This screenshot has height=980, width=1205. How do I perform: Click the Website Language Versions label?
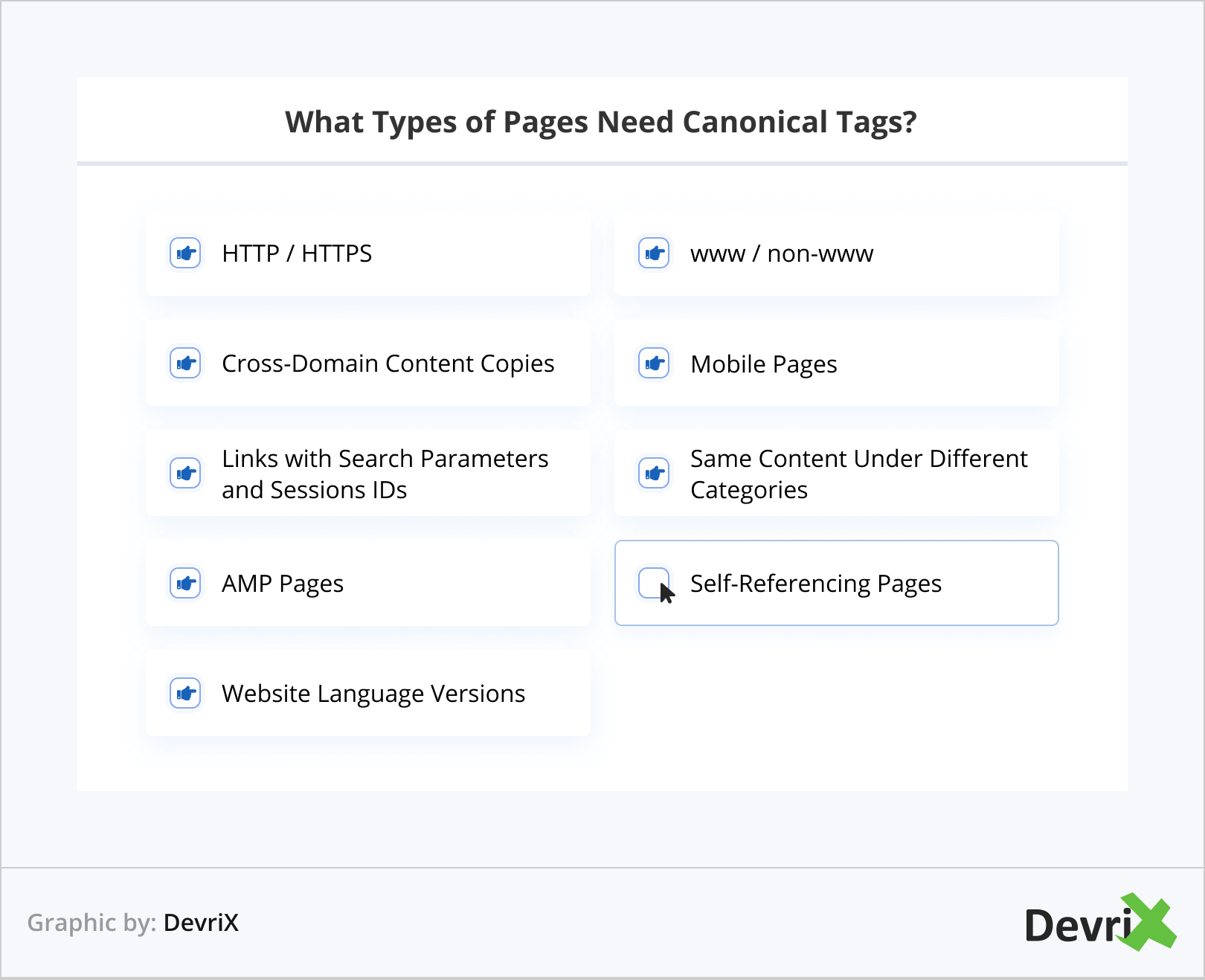pos(373,694)
